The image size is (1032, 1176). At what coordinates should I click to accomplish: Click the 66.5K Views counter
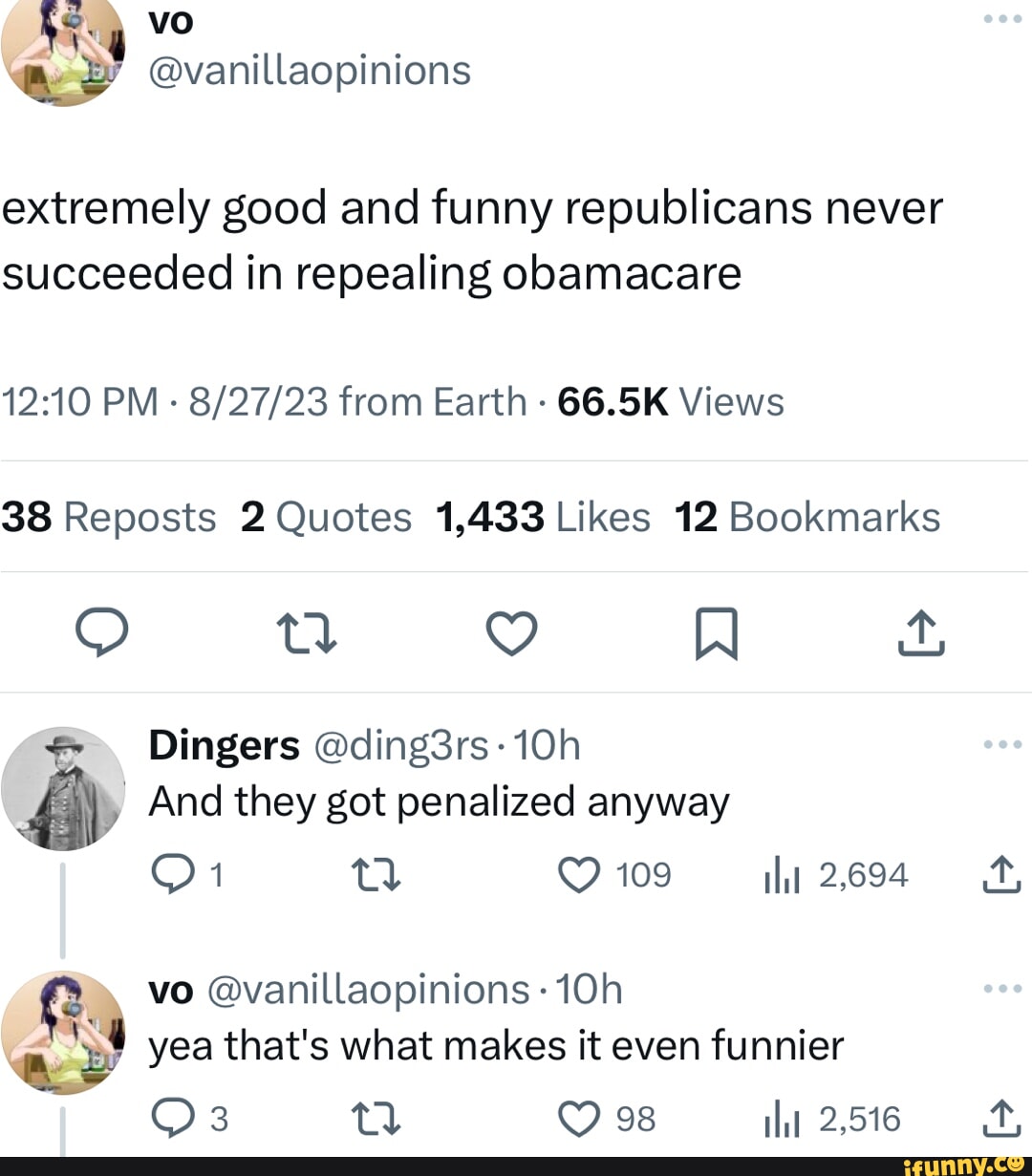pos(667,401)
